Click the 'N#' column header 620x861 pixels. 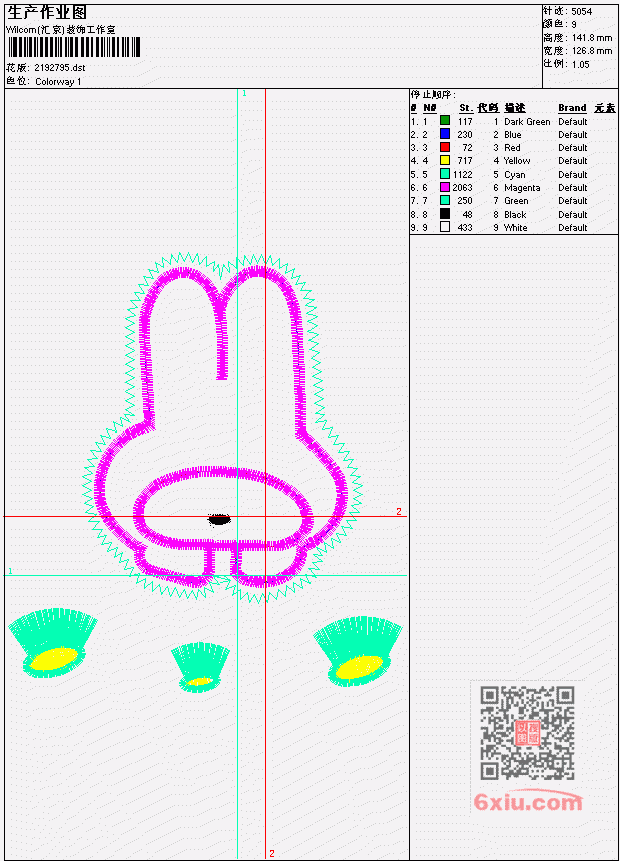tap(429, 108)
